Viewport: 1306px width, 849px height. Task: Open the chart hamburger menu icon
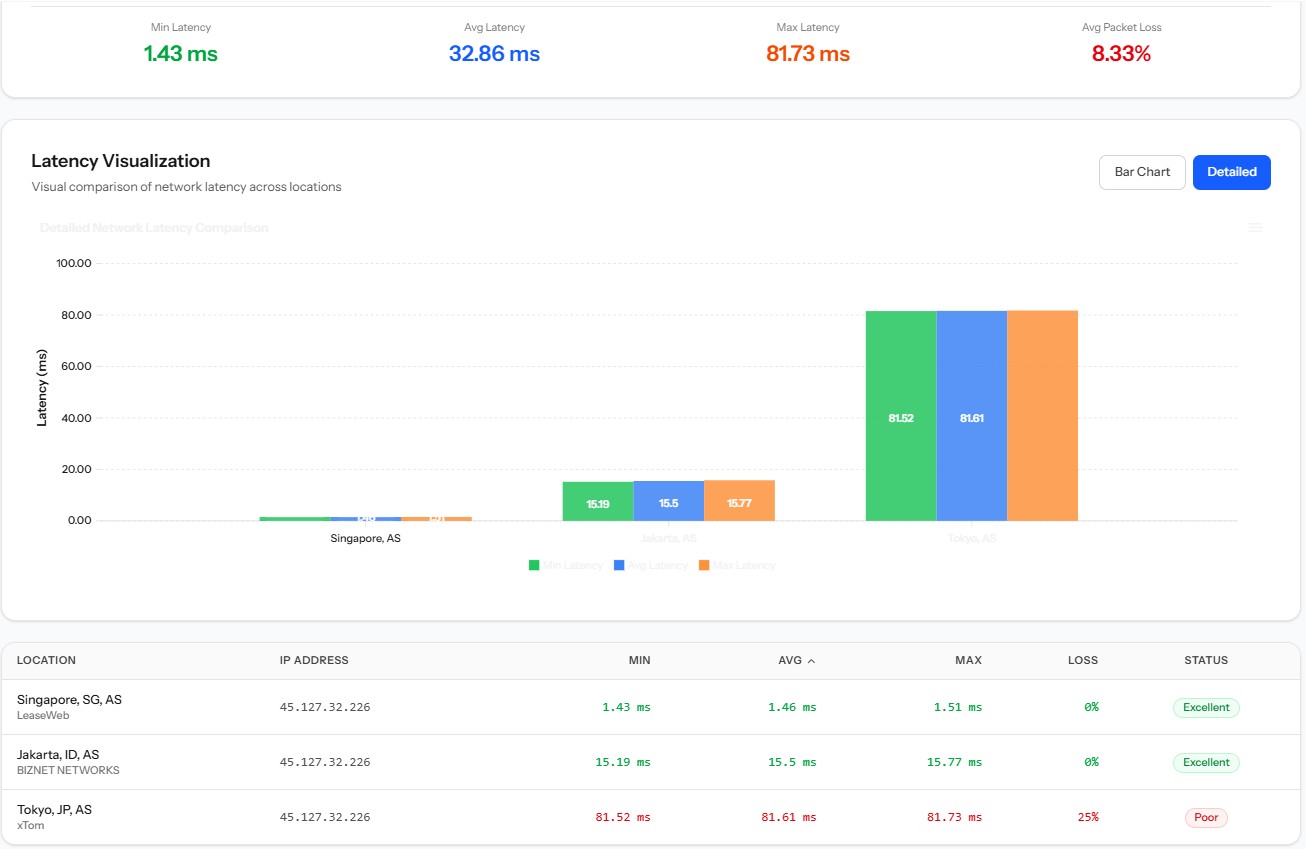tap(1256, 228)
